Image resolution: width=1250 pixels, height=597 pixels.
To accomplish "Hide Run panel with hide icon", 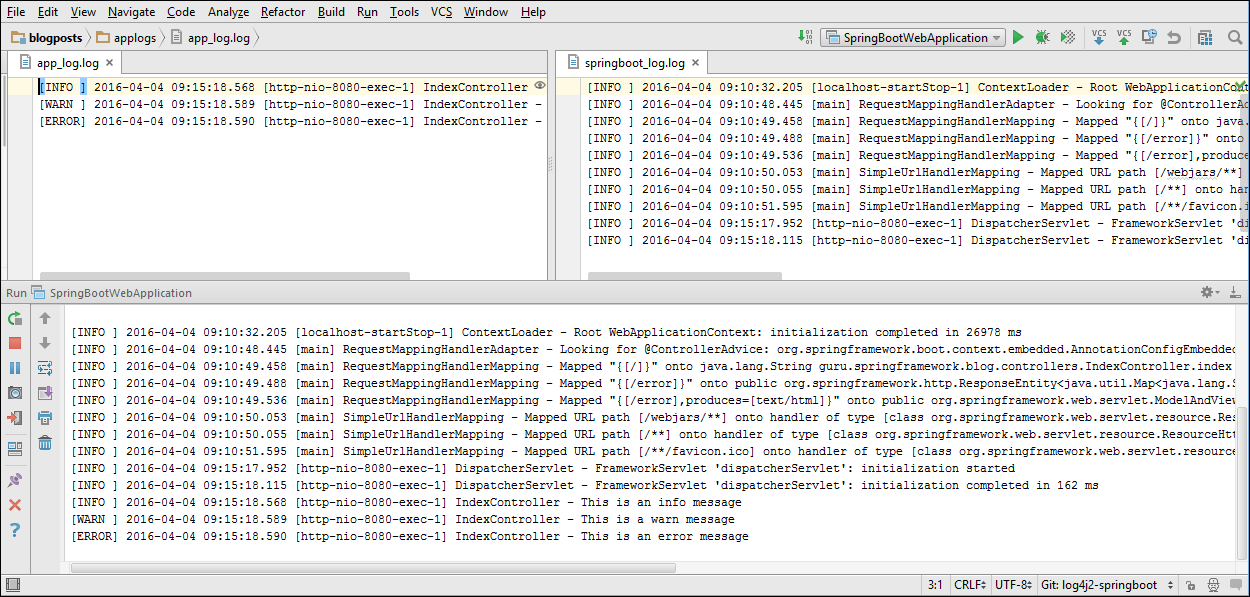I will click(x=1235, y=292).
